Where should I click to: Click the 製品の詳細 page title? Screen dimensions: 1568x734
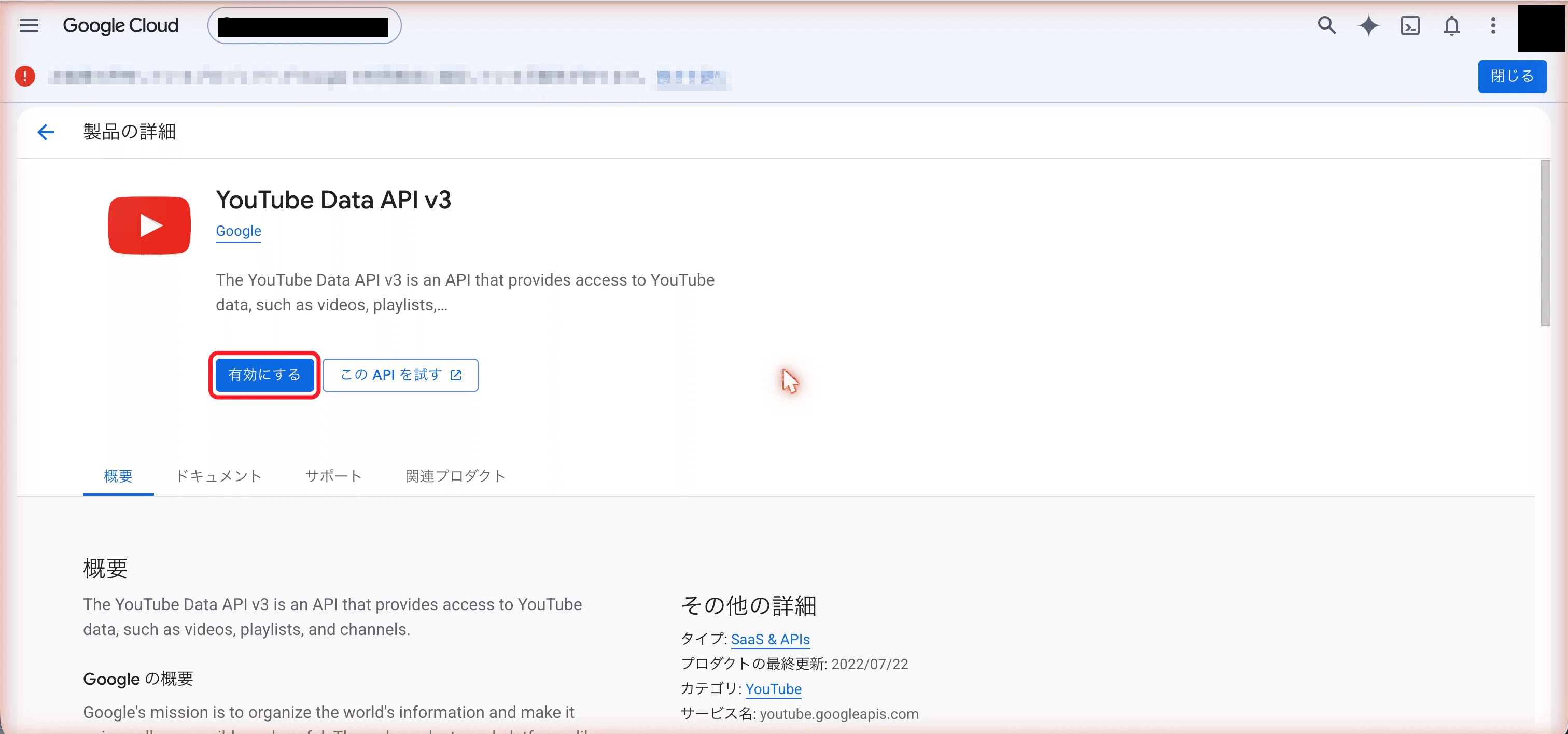129,132
